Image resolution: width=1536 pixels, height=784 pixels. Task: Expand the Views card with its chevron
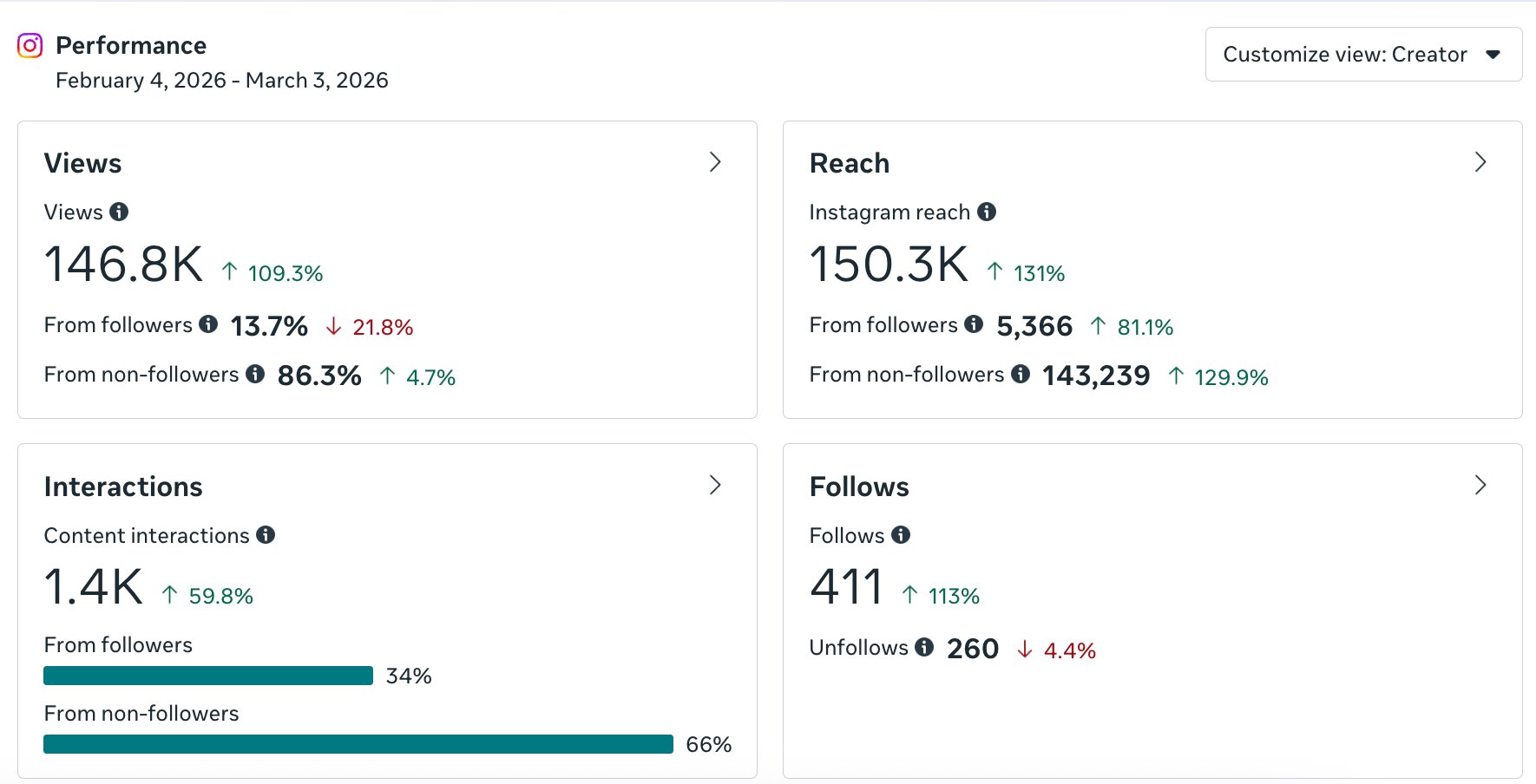click(715, 162)
